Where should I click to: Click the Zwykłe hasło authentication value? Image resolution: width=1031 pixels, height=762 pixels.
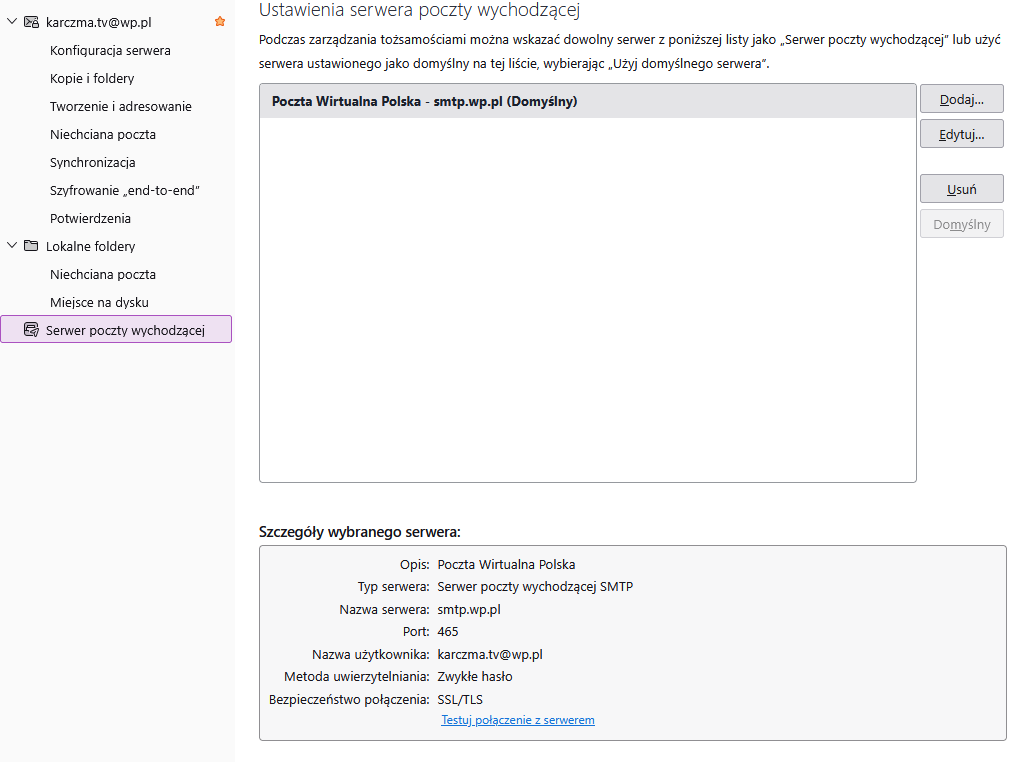point(475,677)
